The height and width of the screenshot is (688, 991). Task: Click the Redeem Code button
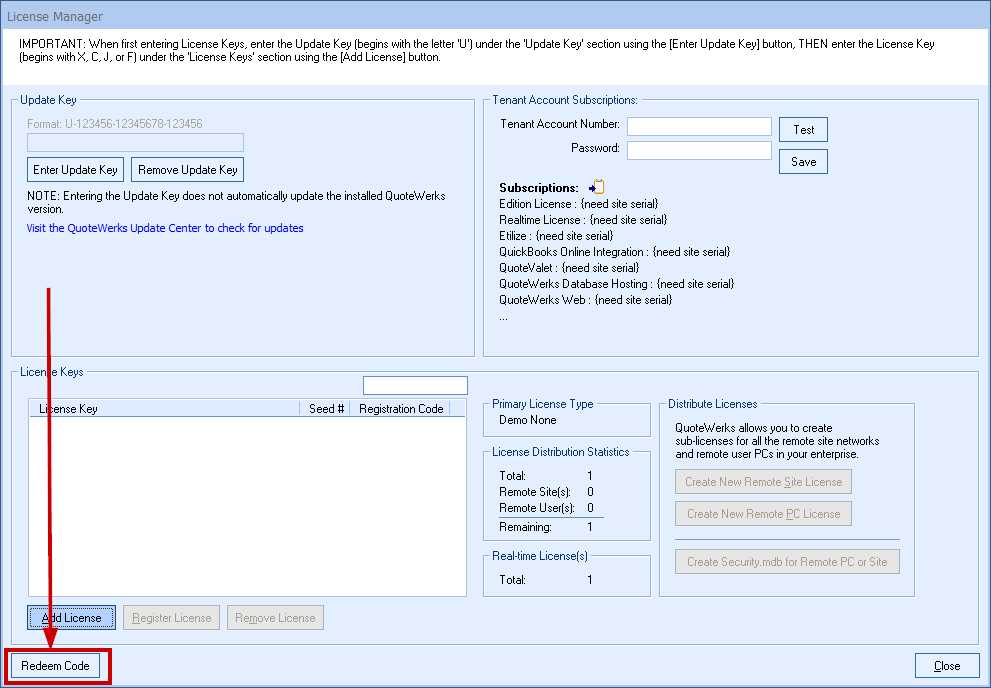[x=56, y=666]
